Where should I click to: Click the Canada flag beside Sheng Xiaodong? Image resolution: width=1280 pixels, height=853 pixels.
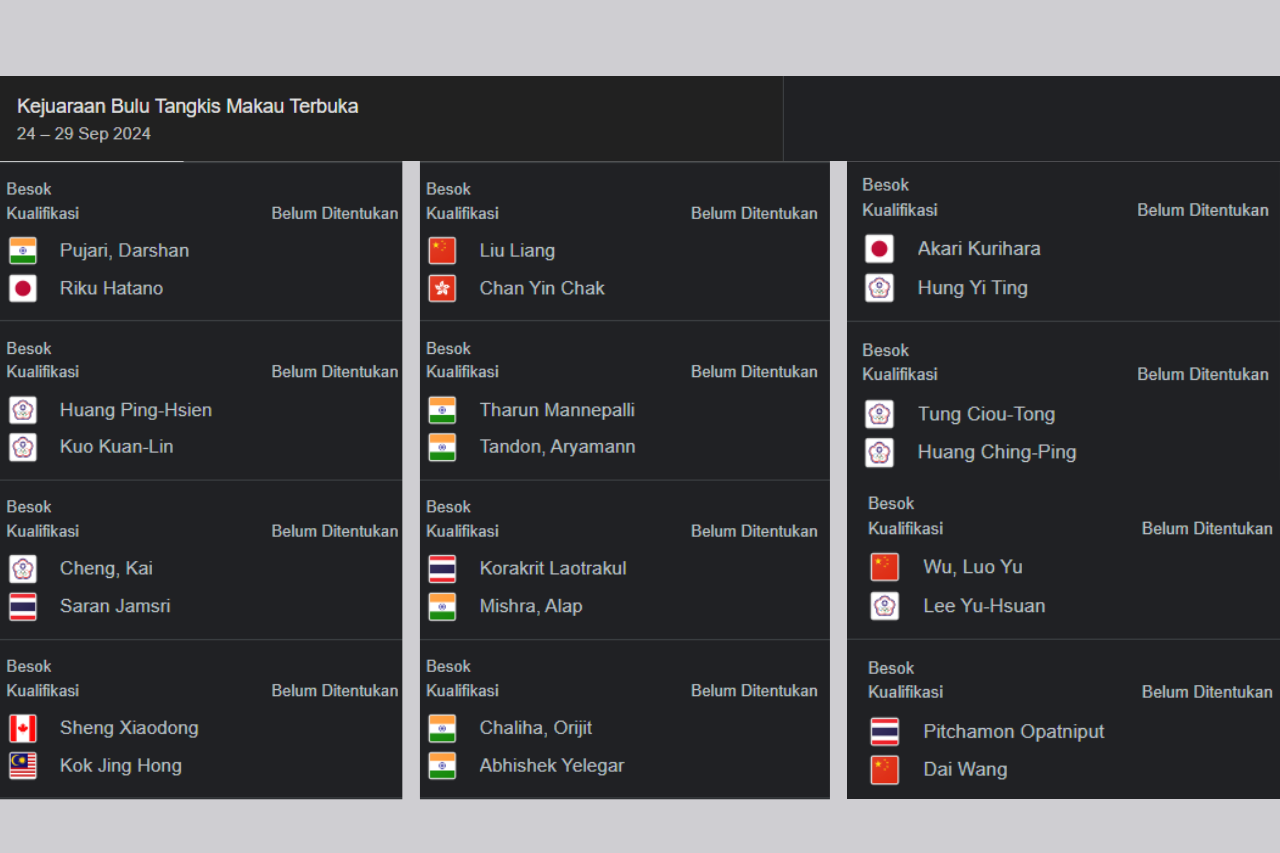coord(22,728)
